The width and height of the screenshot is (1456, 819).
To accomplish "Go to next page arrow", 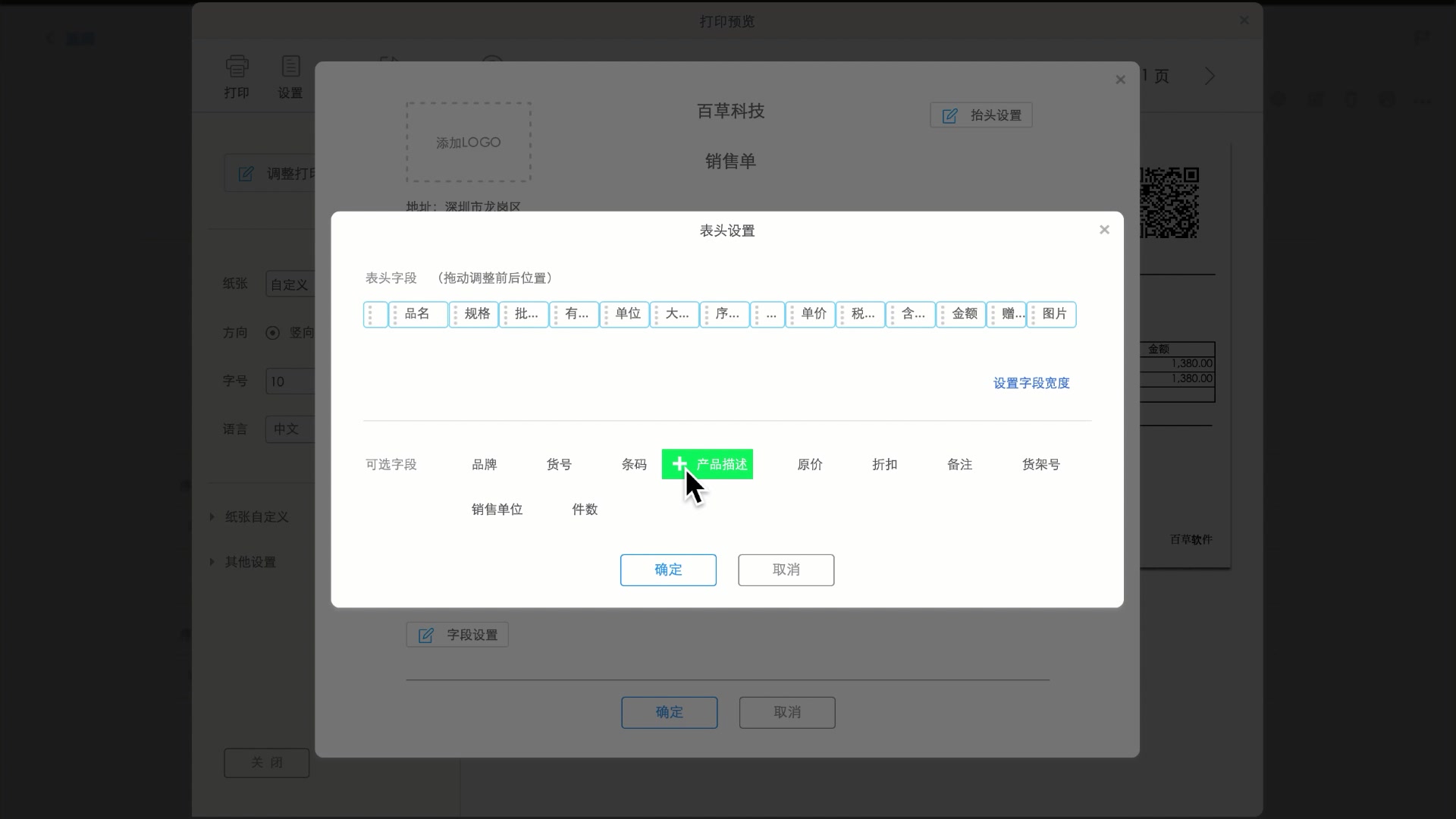I will (x=1210, y=76).
